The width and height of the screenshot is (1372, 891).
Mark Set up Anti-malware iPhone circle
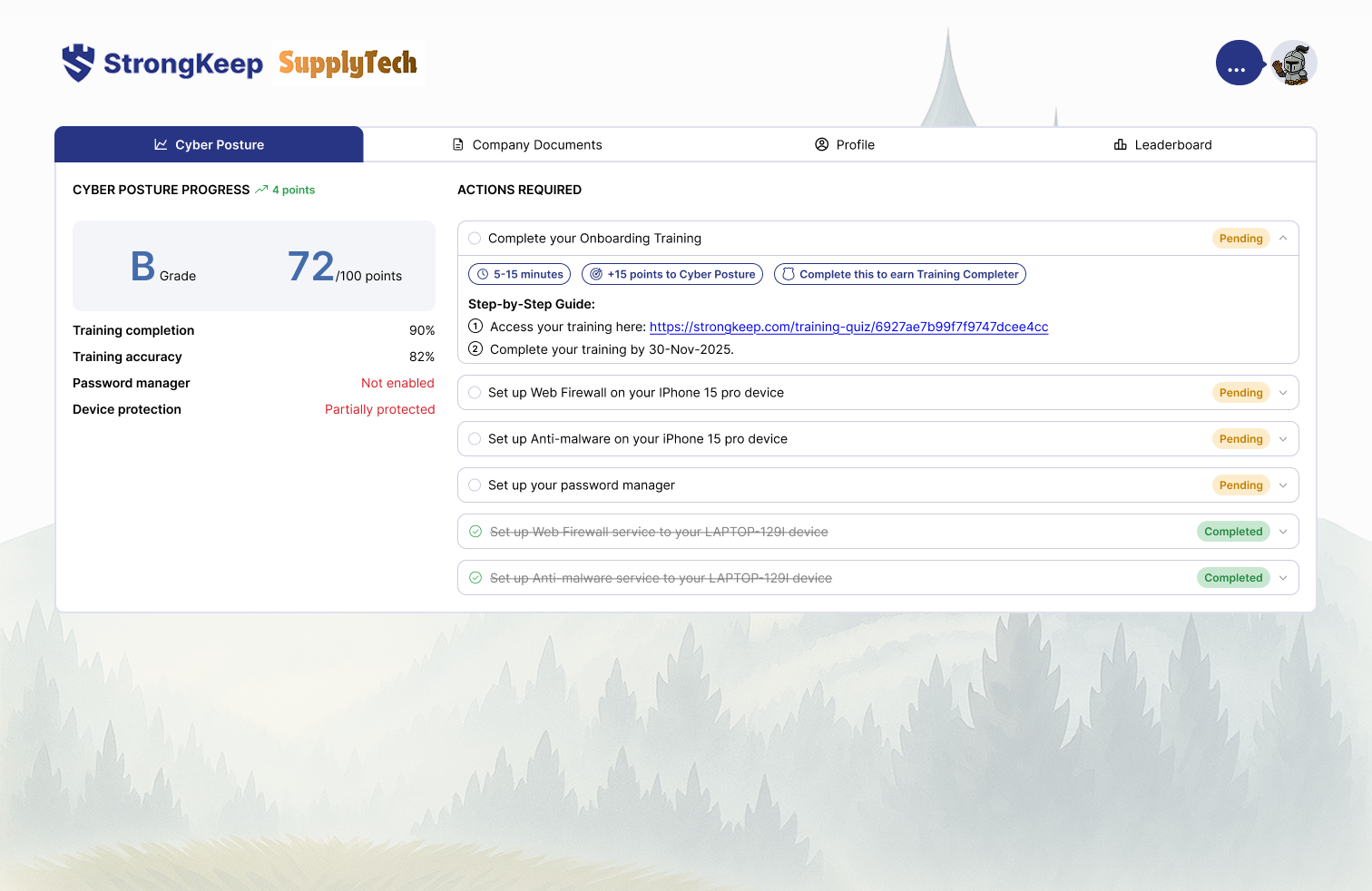475,439
